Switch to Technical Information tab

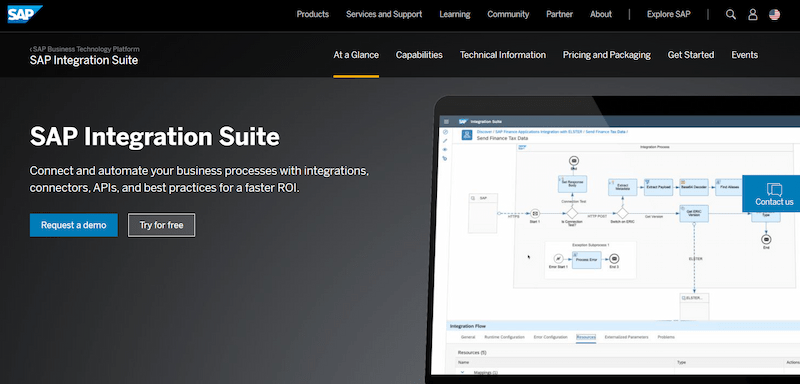coord(503,55)
